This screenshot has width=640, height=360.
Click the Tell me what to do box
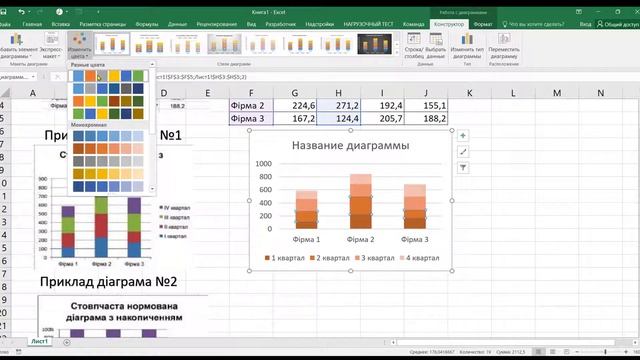(x=533, y=24)
